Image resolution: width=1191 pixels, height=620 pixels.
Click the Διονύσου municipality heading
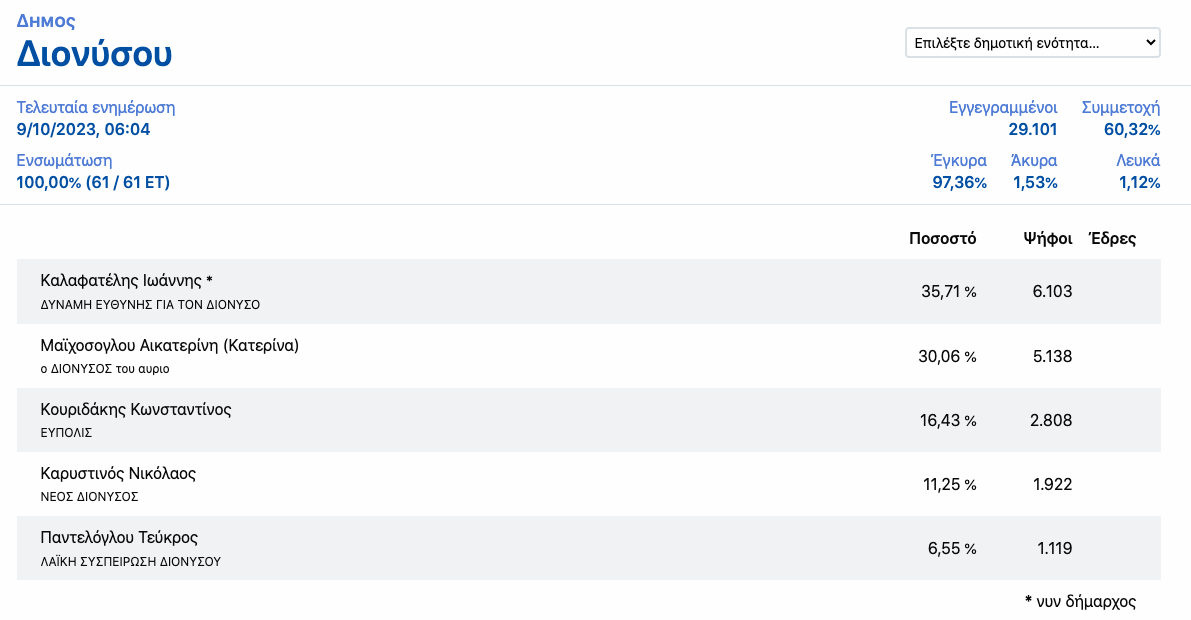coord(94,53)
